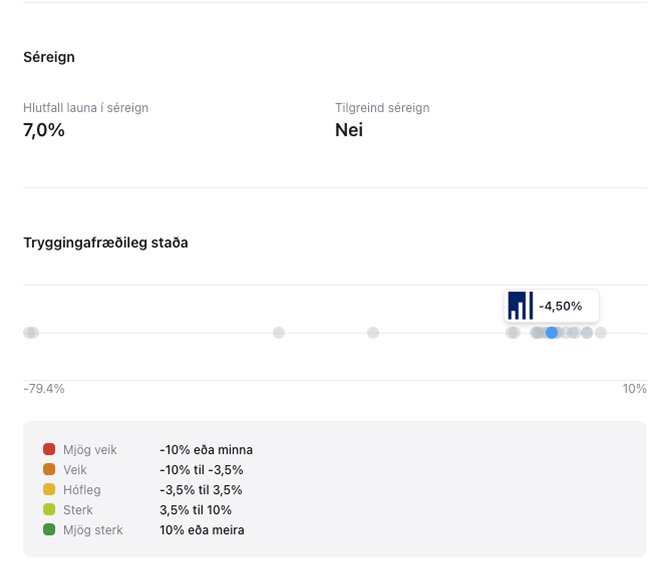Click the Hlutfall launa í séreign label

click(x=86, y=108)
